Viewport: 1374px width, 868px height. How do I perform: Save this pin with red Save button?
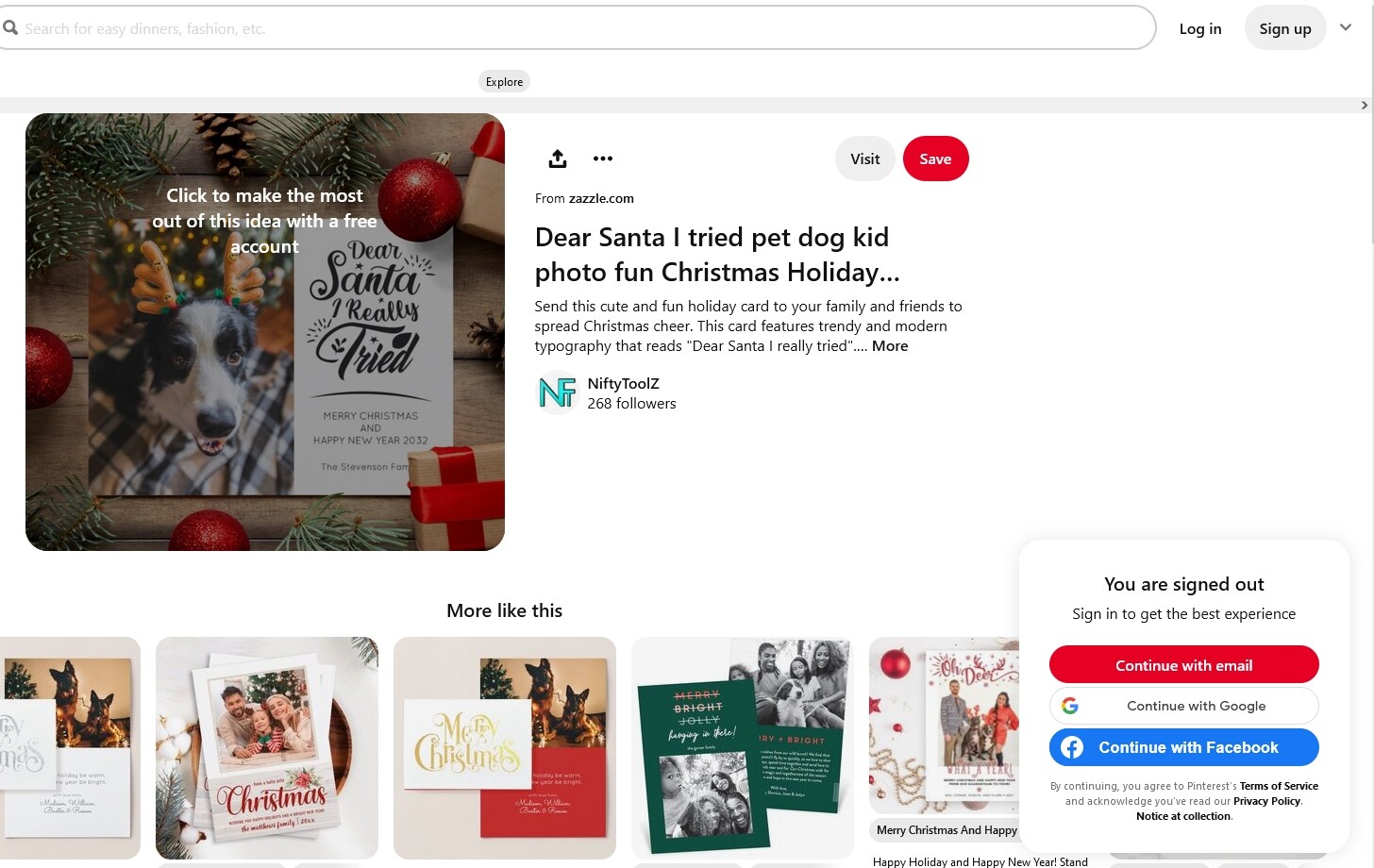pos(935,159)
